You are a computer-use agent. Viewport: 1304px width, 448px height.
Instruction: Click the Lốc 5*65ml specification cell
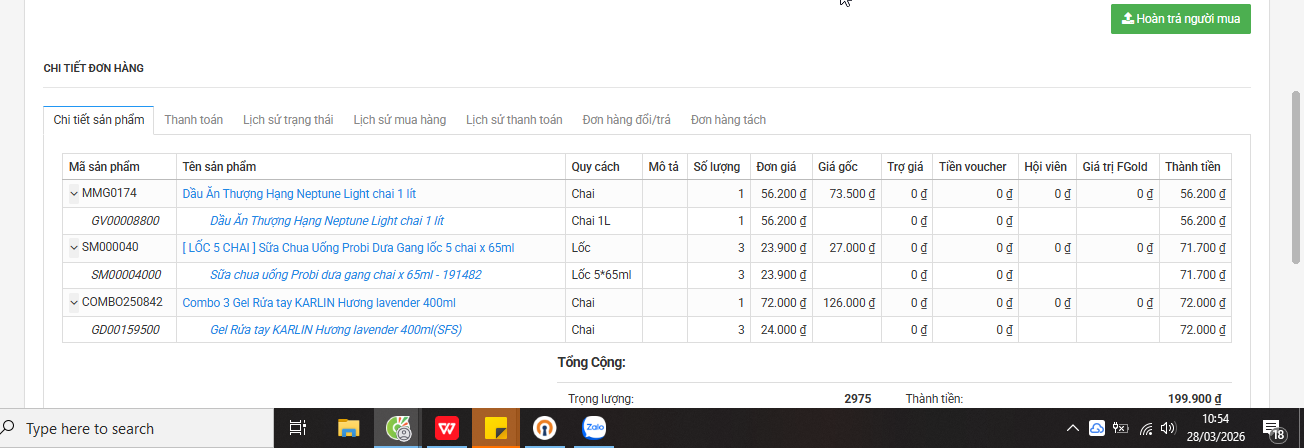point(603,274)
